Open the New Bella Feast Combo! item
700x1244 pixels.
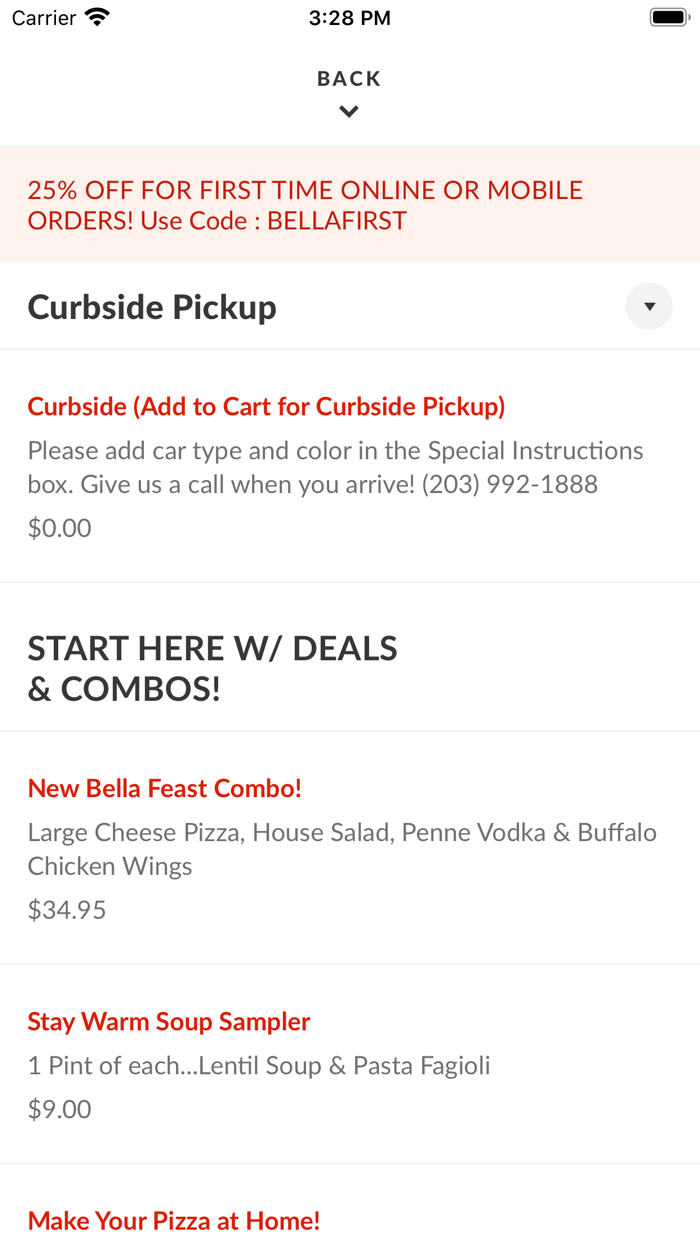[165, 788]
